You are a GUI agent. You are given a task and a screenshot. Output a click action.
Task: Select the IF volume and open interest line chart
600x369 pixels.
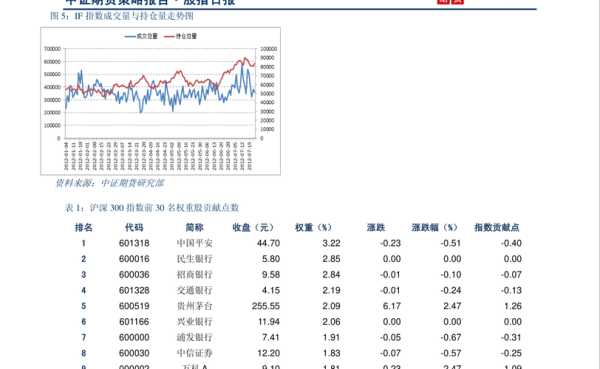pos(160,101)
